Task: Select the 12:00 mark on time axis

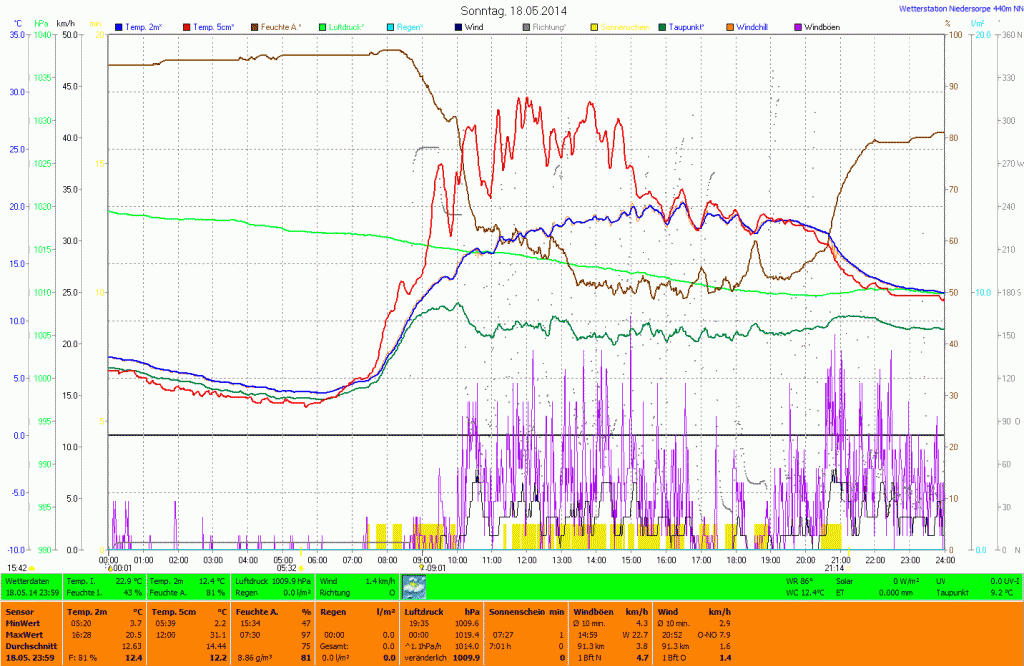Action: click(x=526, y=560)
